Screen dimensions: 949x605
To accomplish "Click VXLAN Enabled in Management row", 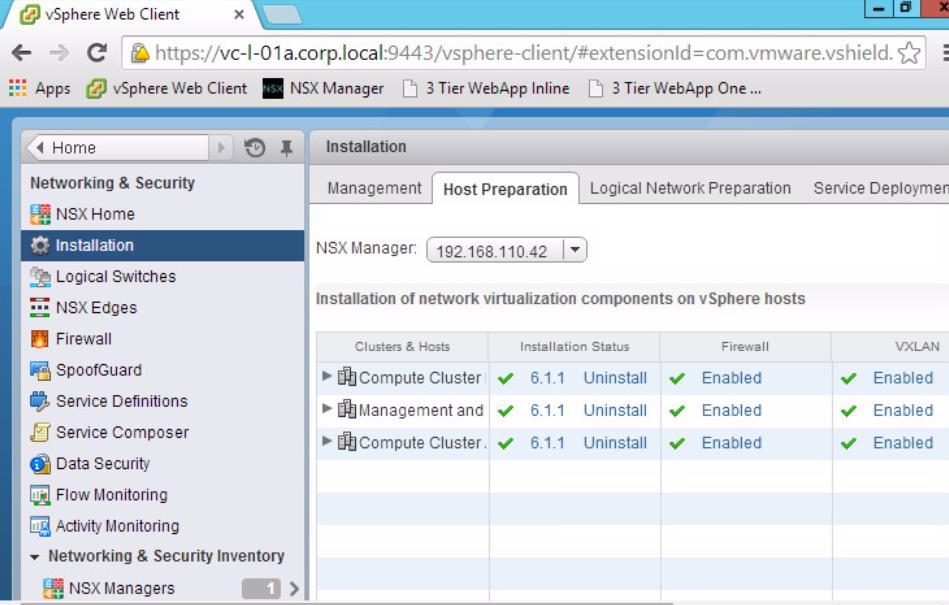I will point(902,411).
